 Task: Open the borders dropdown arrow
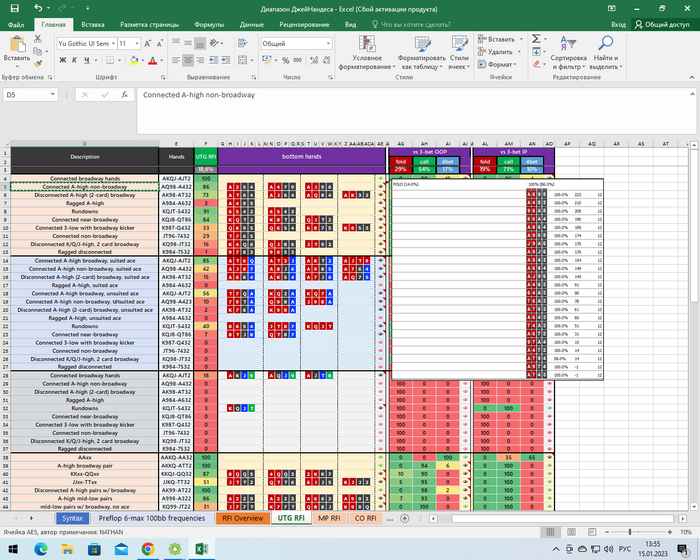coord(119,60)
